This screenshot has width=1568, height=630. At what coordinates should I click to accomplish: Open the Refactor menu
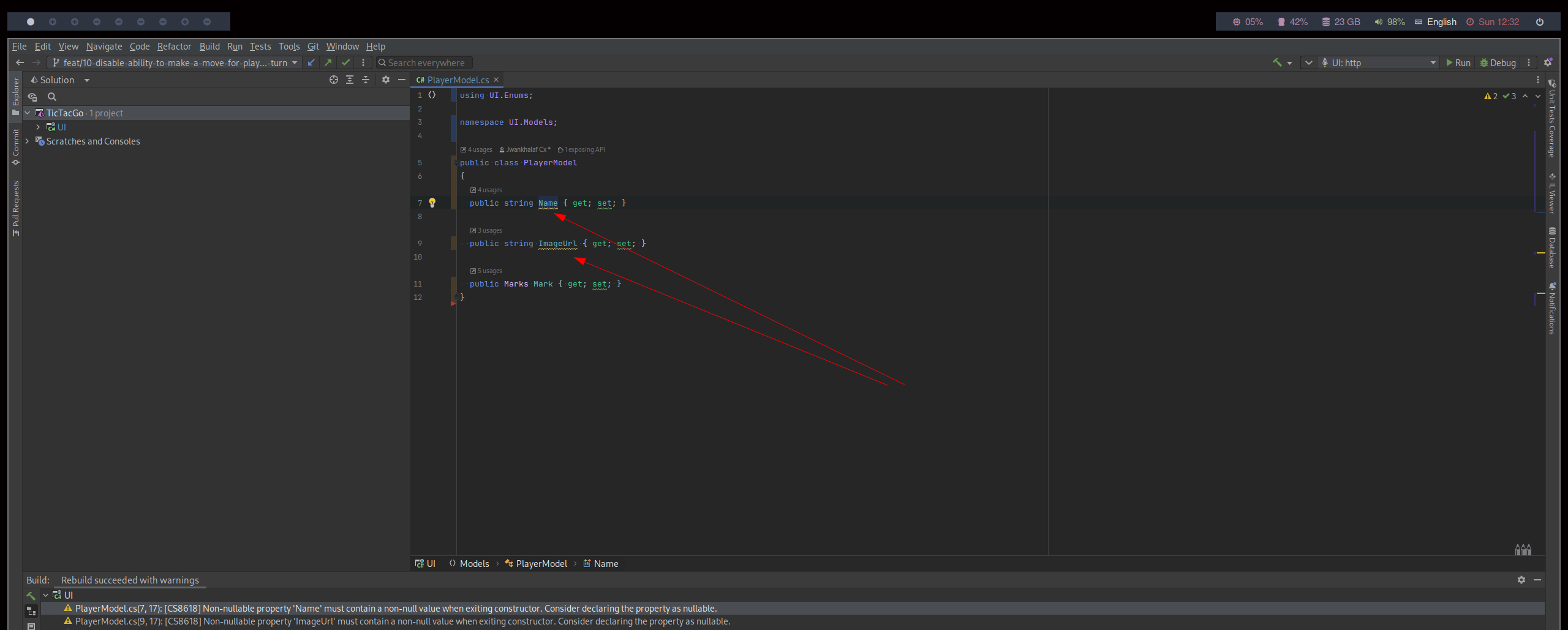pyautogui.click(x=174, y=47)
